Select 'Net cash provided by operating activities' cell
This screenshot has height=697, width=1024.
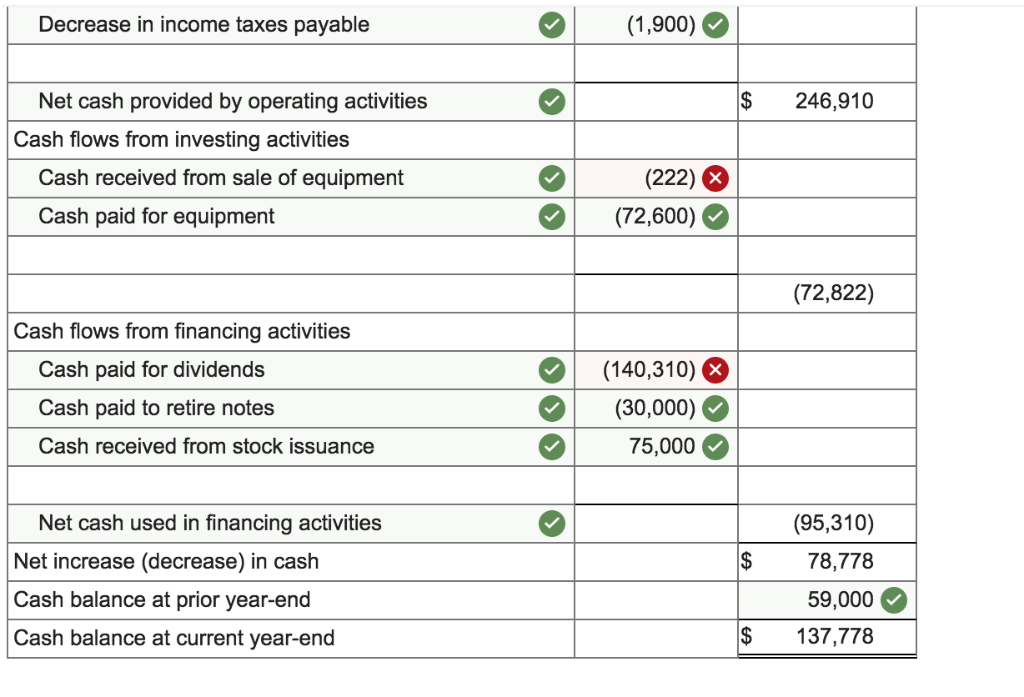(291, 101)
